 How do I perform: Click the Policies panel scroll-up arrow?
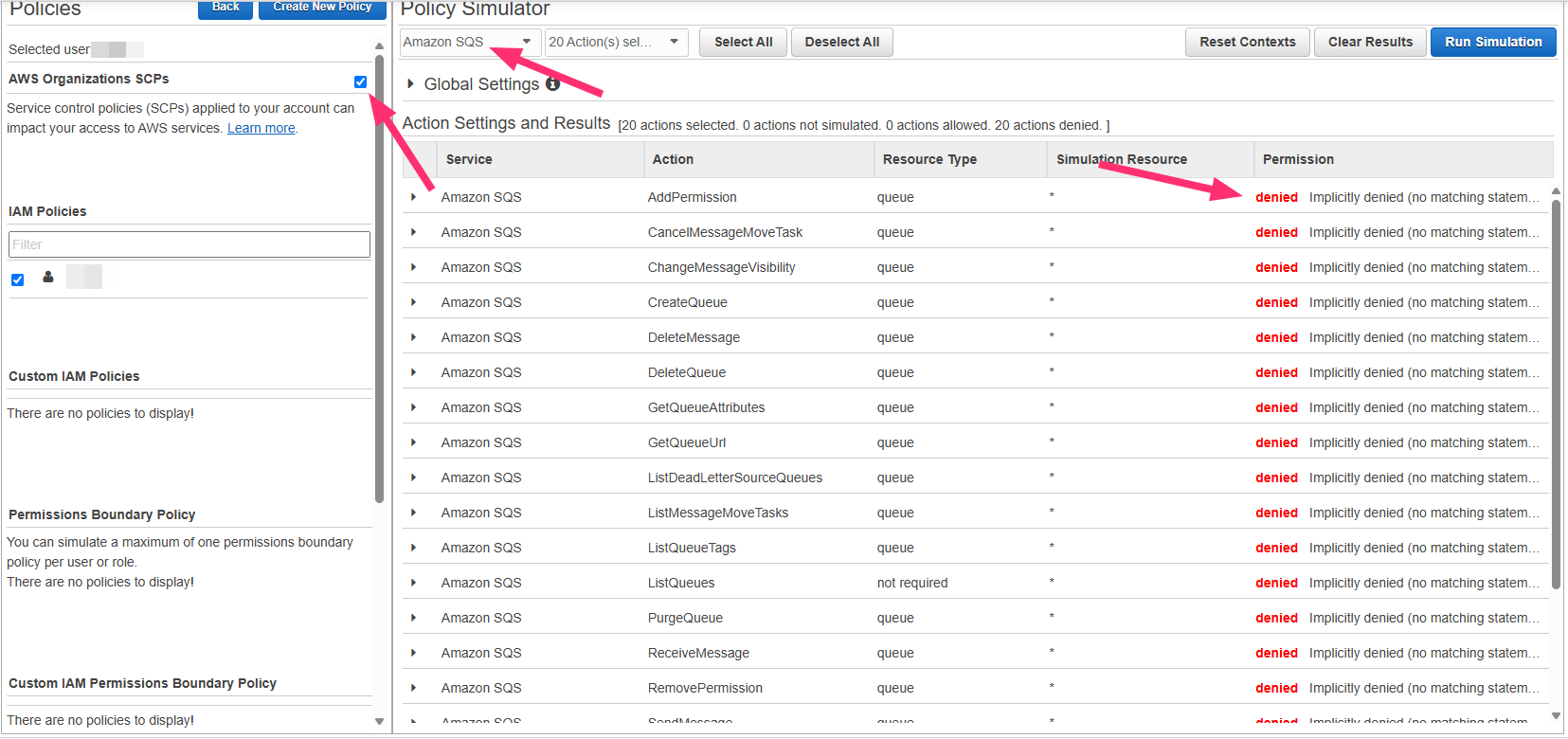[x=379, y=45]
